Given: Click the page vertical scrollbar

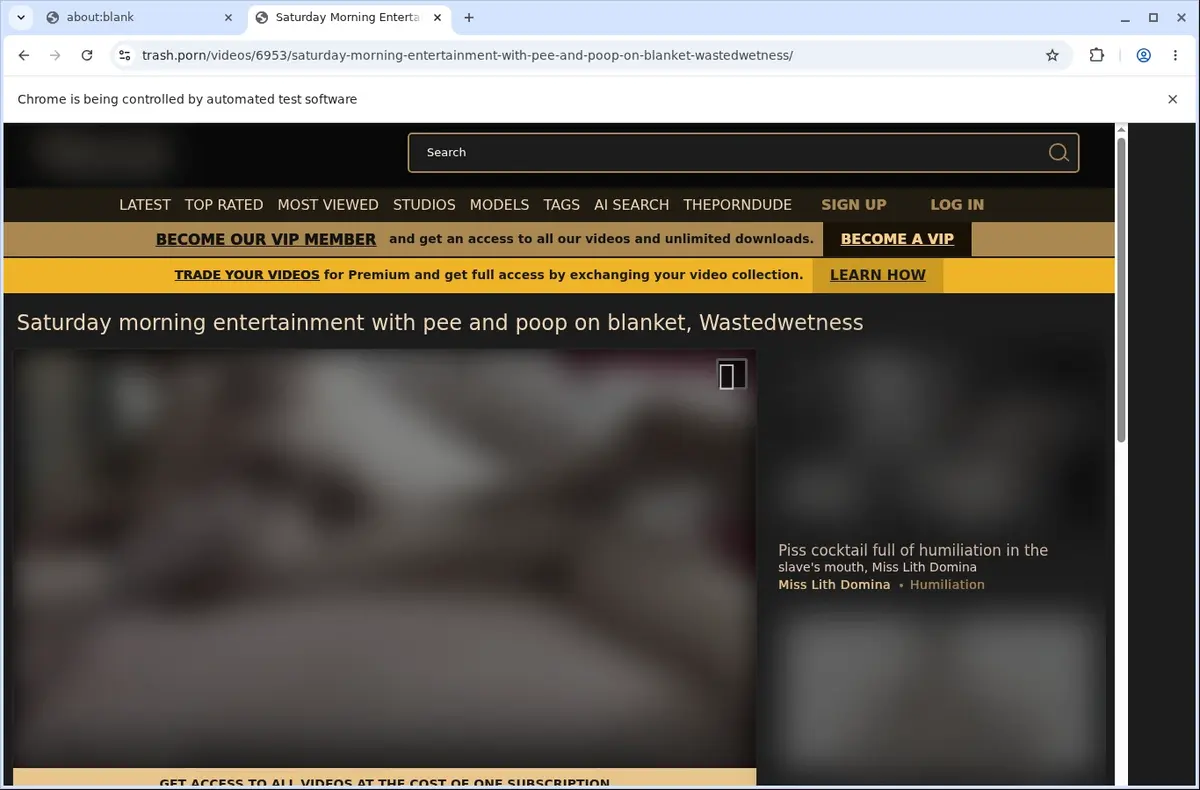Looking at the screenshot, I should point(1121,290).
